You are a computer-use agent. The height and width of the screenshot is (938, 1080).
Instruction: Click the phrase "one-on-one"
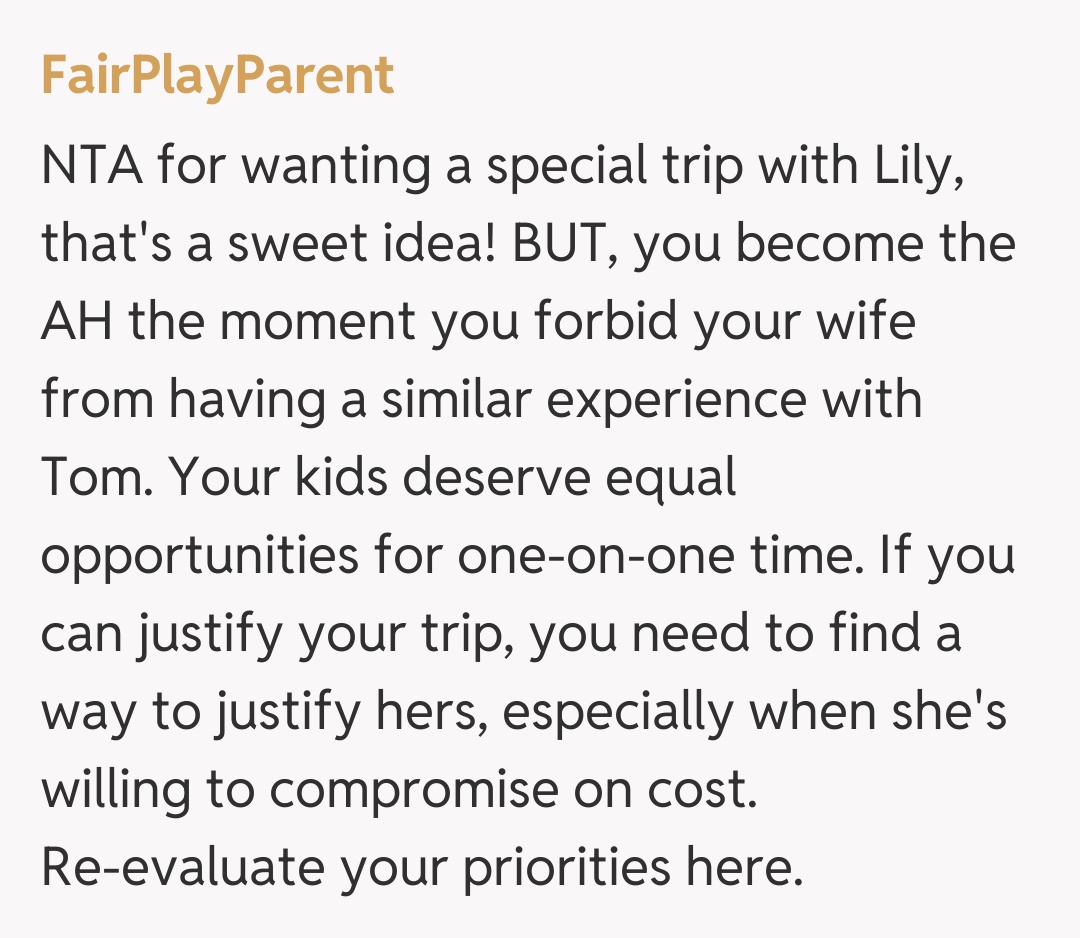coord(612,556)
